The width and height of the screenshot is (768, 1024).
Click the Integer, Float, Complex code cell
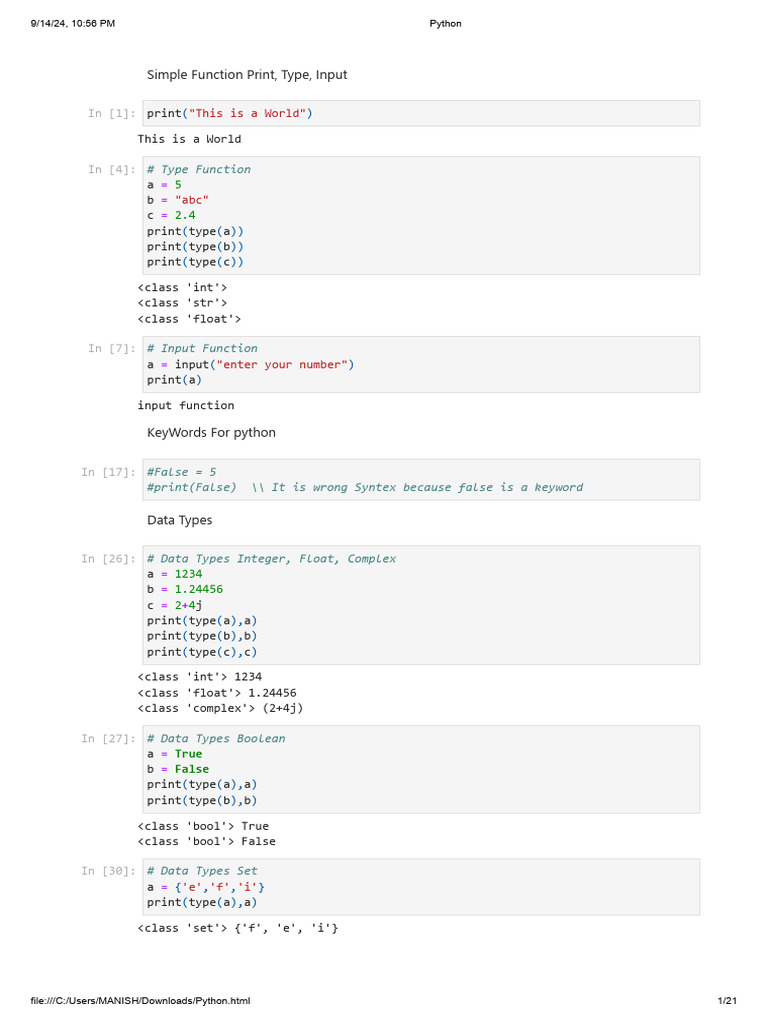421,605
